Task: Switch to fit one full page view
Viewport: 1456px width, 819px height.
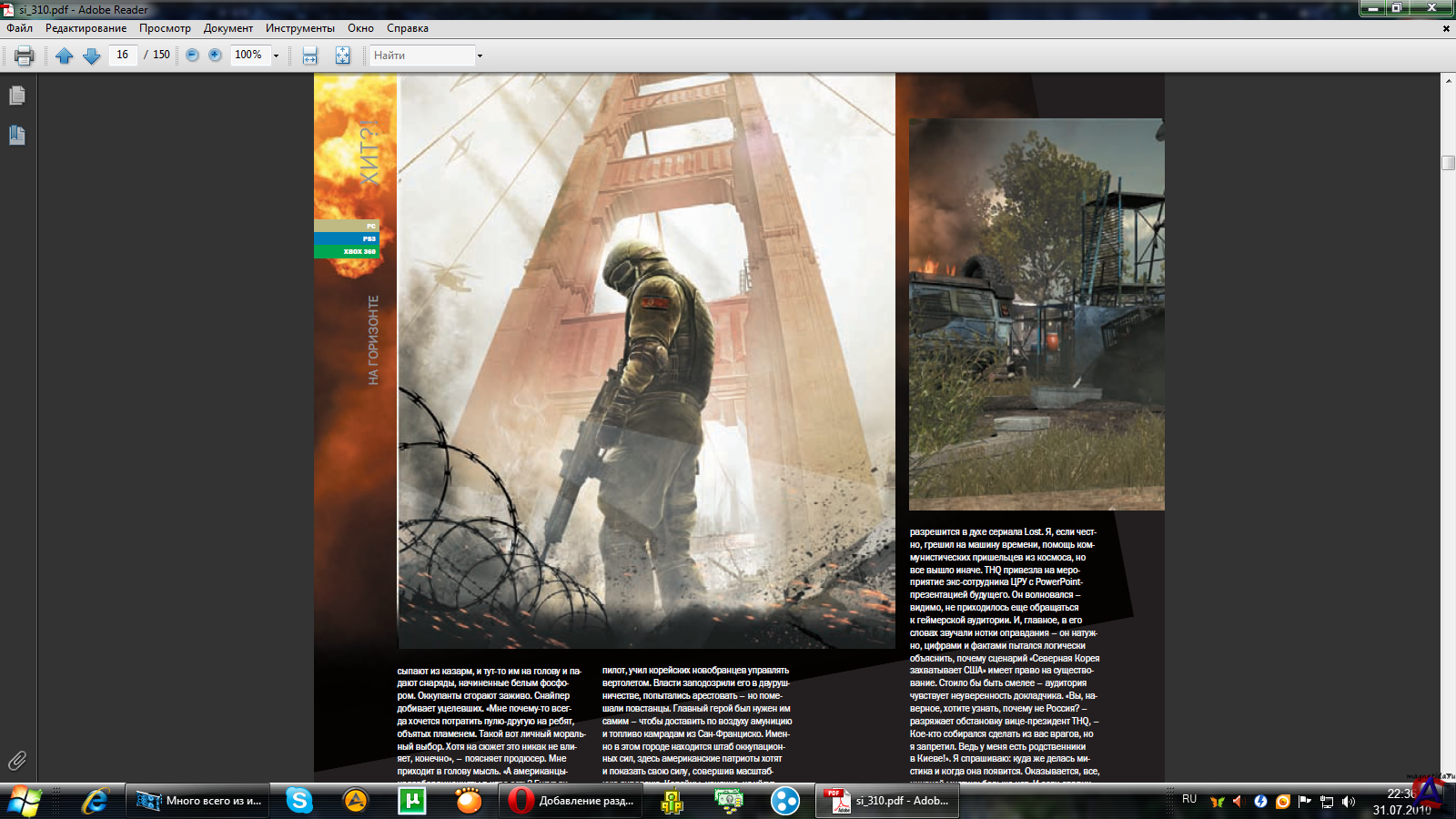Action: tap(342, 56)
